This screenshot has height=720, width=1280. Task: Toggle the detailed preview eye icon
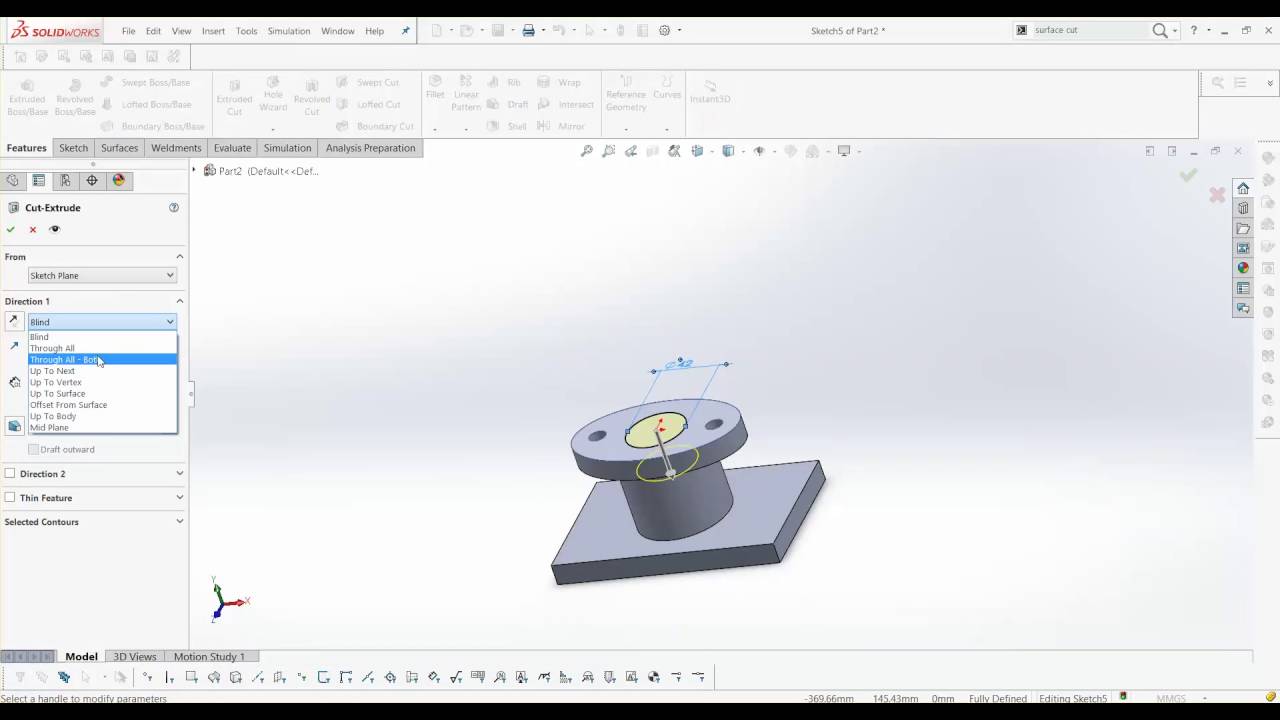click(x=55, y=229)
